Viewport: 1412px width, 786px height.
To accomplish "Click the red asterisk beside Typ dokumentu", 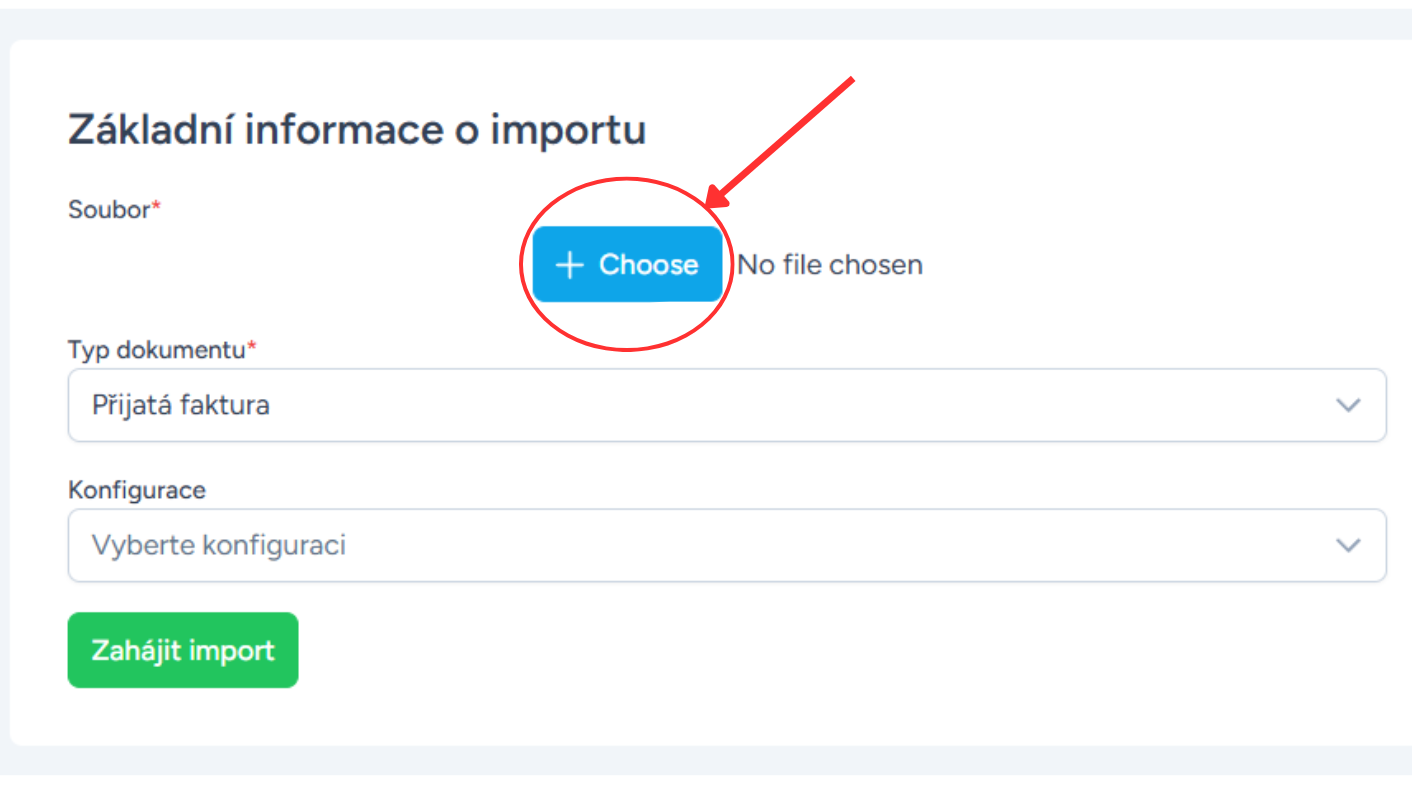I will pos(252,346).
